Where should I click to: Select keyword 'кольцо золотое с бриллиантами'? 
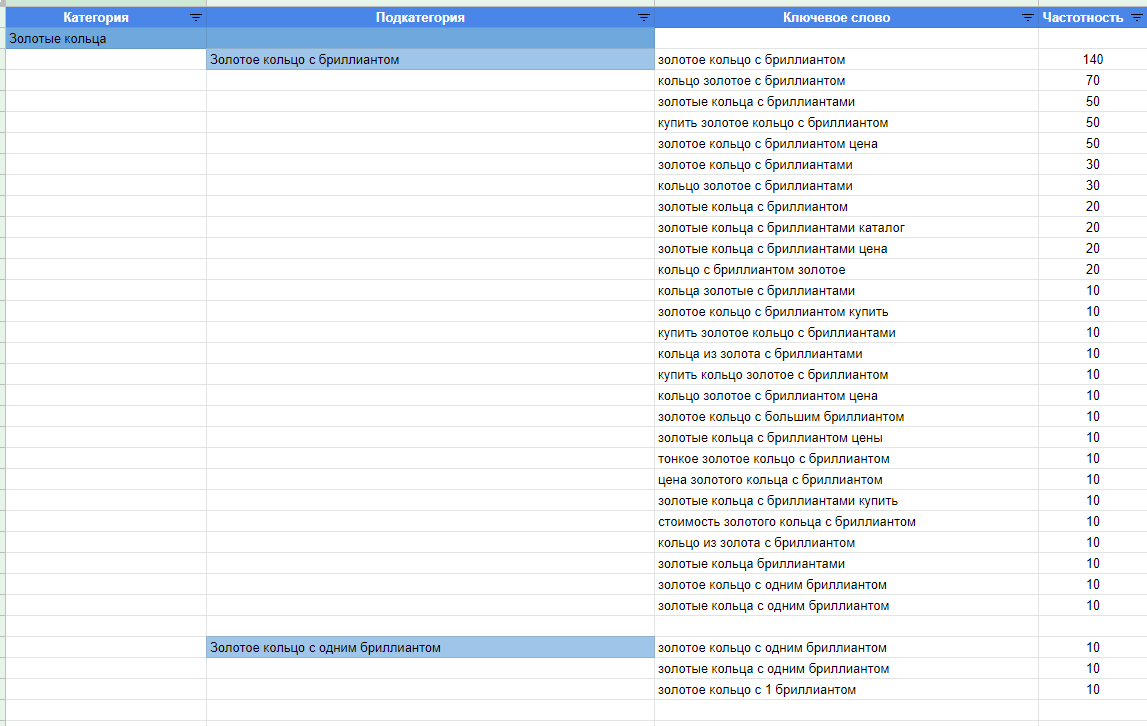(755, 186)
